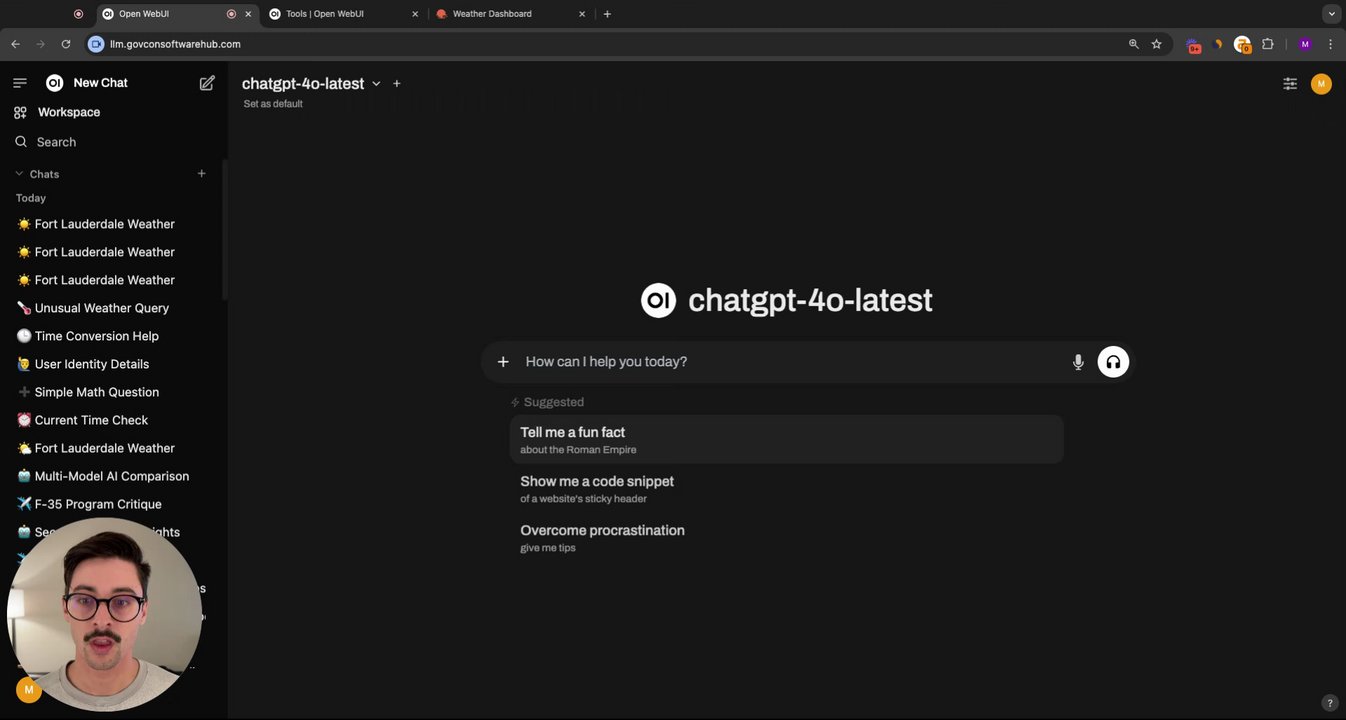Open Search in the sidebar
Image resolution: width=1346 pixels, height=720 pixels.
pos(56,142)
